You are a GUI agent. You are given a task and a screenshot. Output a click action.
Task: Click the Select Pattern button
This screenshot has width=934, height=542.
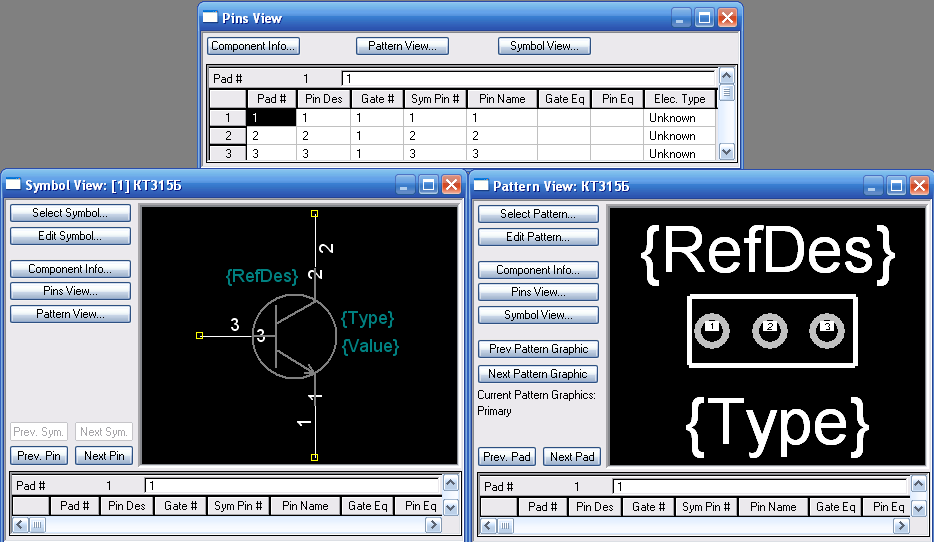coord(538,214)
